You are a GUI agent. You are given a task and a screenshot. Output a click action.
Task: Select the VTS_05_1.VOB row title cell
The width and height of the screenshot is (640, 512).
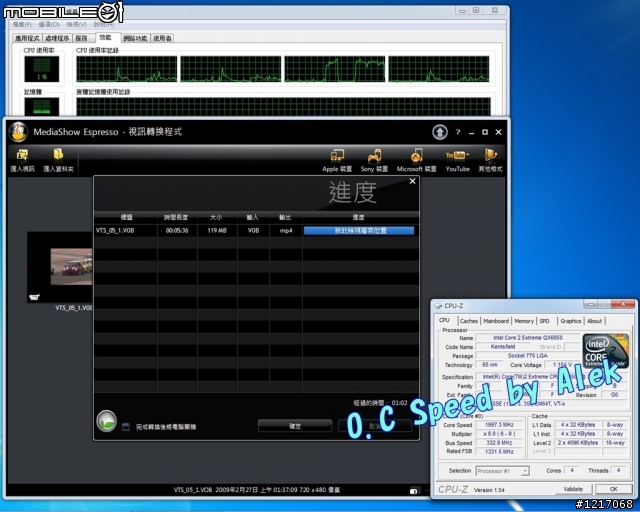click(x=125, y=231)
